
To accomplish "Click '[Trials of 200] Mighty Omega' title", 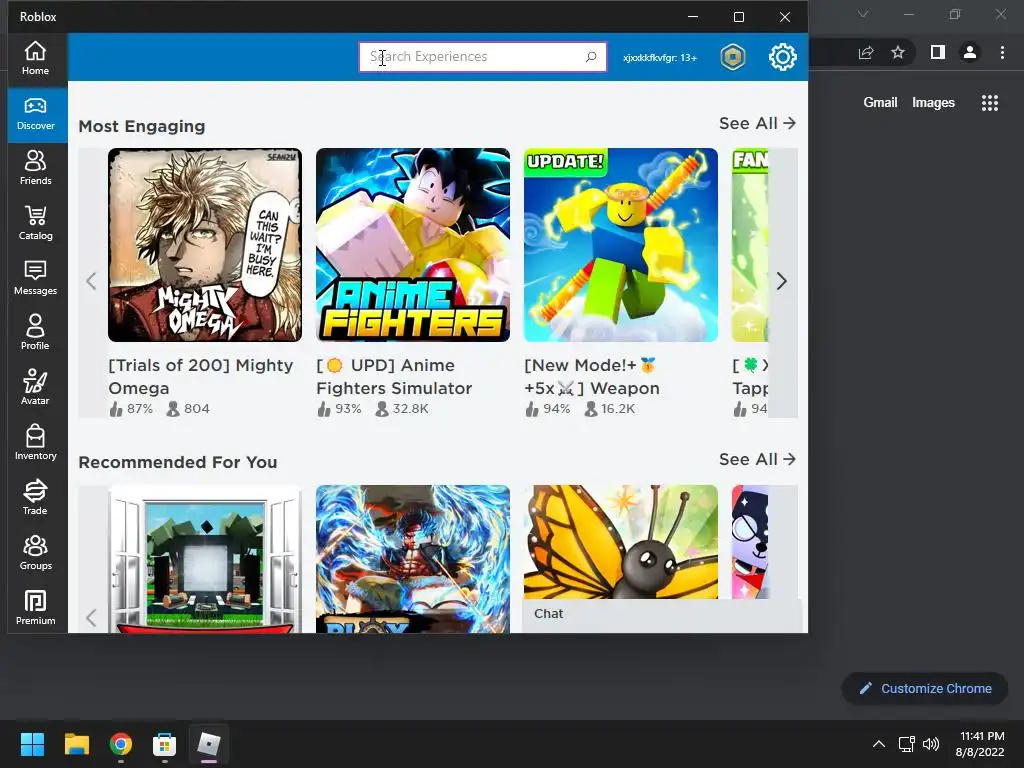I will 201,376.
